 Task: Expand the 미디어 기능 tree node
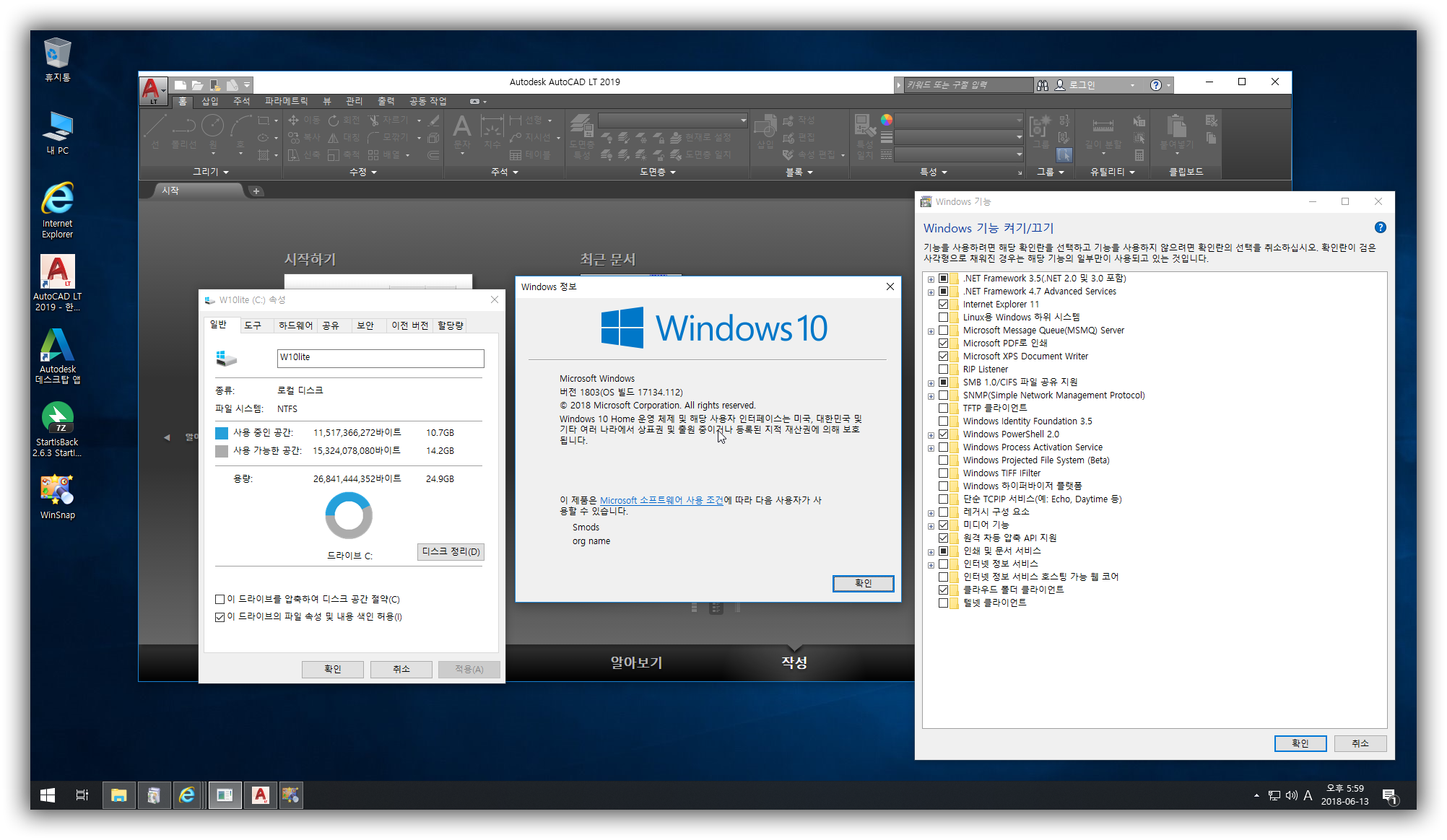click(931, 526)
